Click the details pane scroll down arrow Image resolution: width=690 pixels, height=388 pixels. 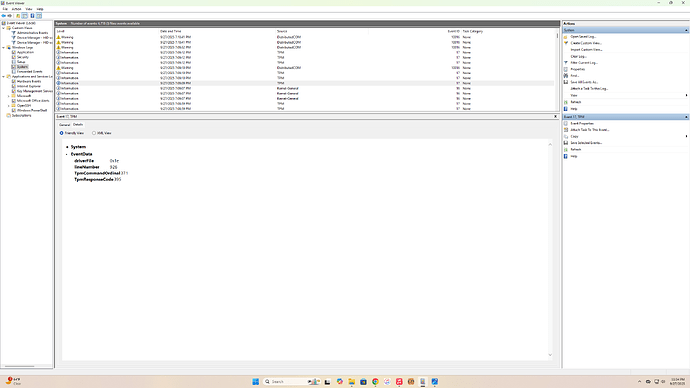click(x=550, y=355)
